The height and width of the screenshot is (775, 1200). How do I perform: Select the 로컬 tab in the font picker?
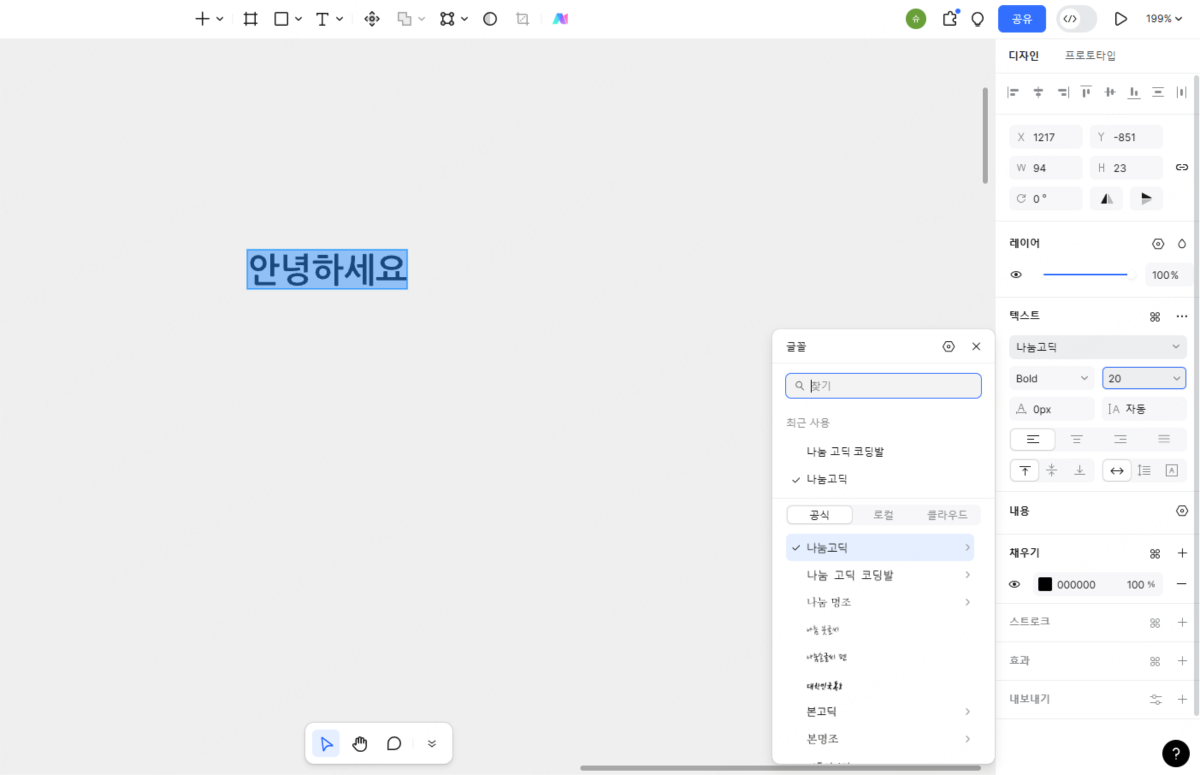(x=883, y=514)
